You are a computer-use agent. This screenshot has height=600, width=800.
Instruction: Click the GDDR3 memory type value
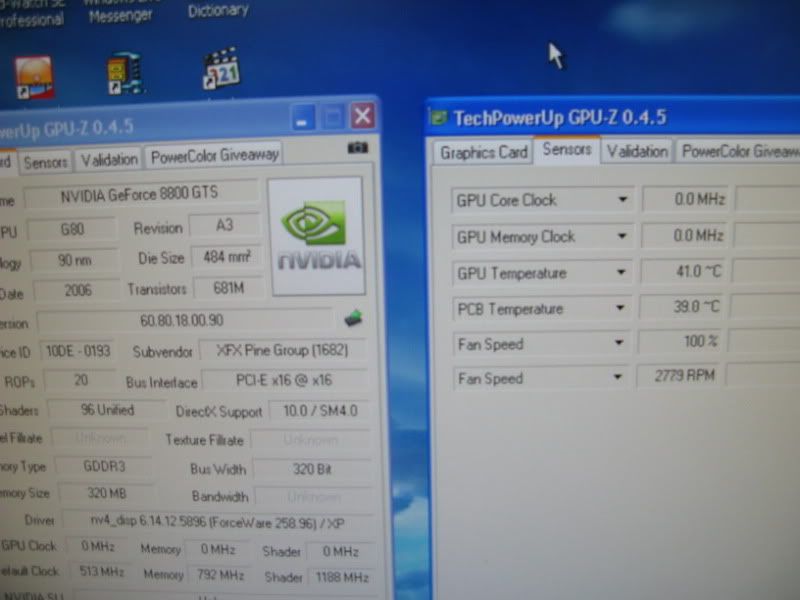pos(104,466)
